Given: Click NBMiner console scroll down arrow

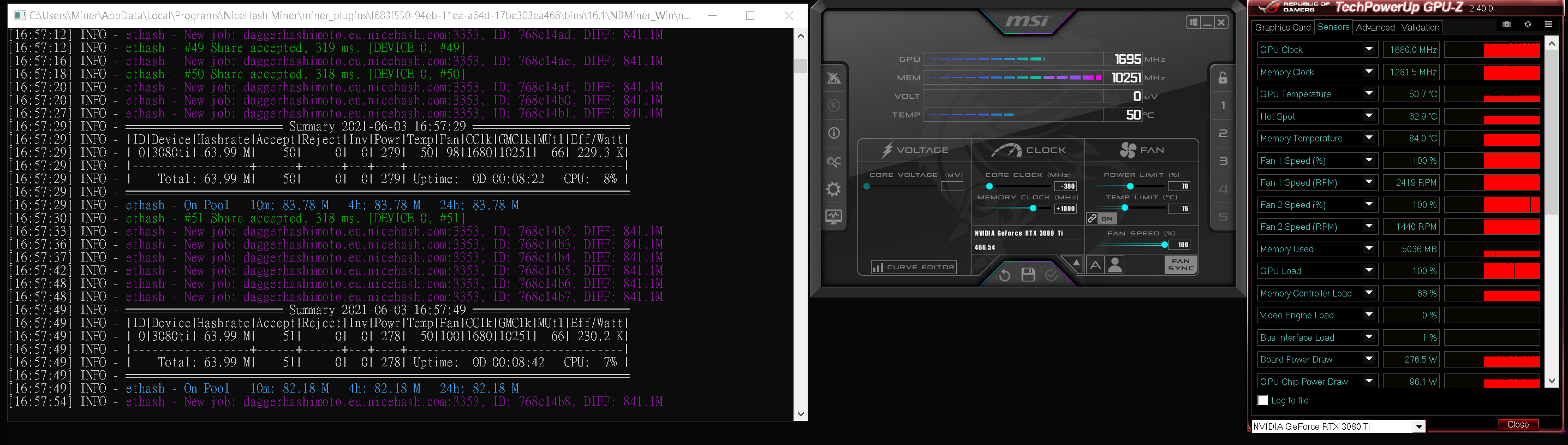Looking at the screenshot, I should [801, 413].
